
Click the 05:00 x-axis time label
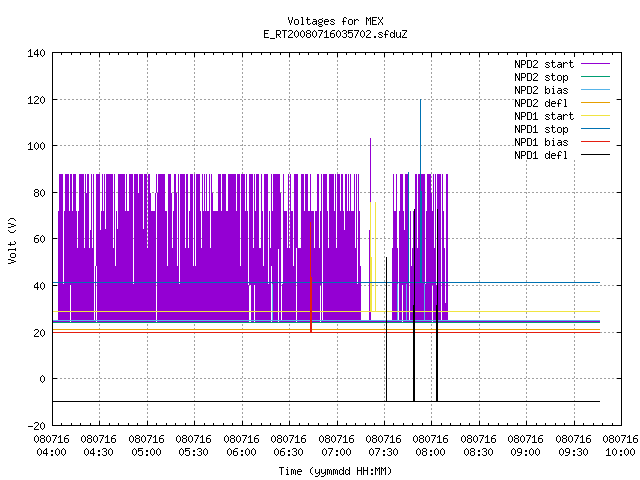(146, 452)
